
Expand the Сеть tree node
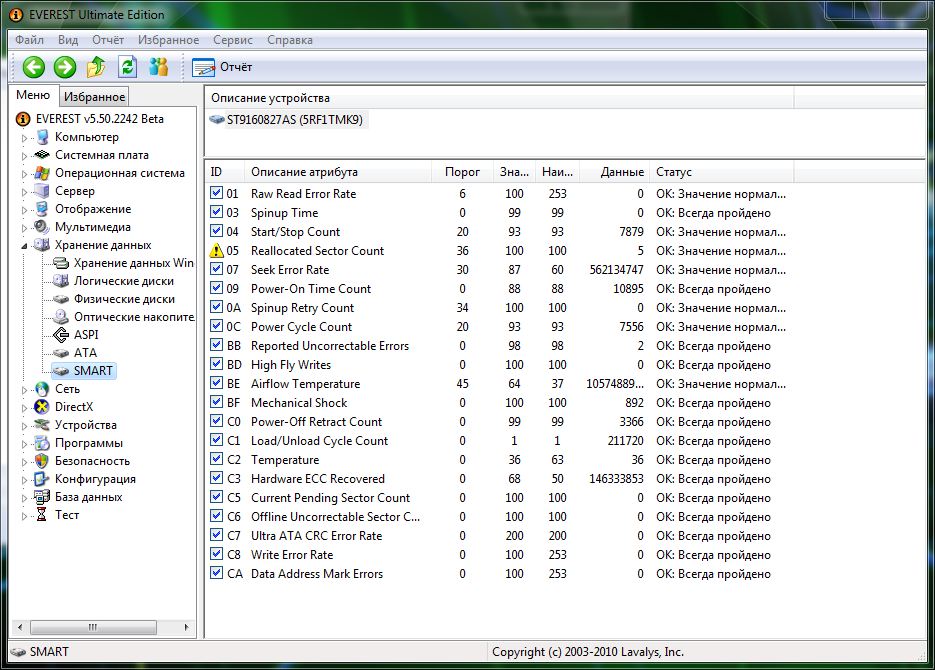[24, 389]
